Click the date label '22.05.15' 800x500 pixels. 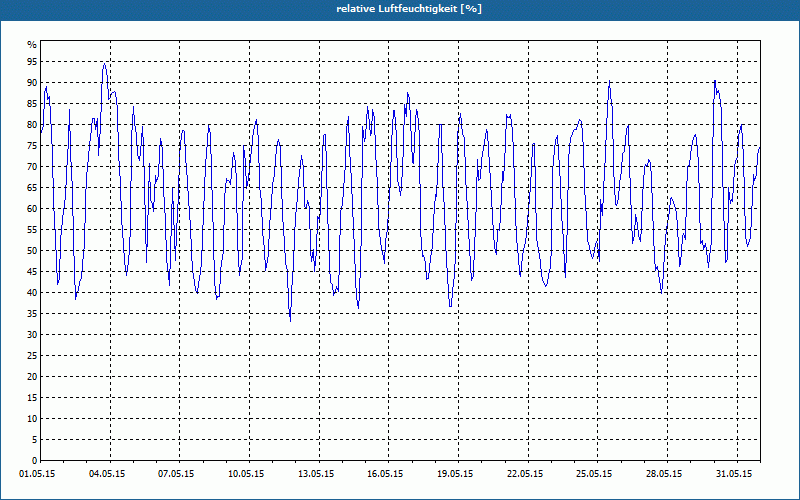525,474
